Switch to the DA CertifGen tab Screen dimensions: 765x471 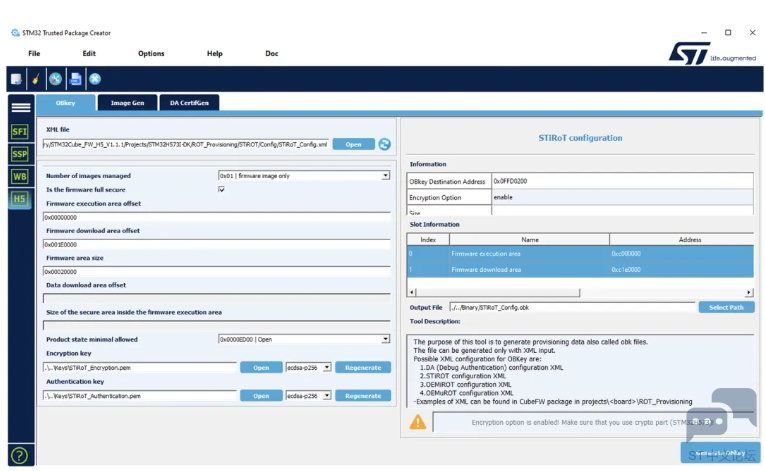click(x=189, y=103)
